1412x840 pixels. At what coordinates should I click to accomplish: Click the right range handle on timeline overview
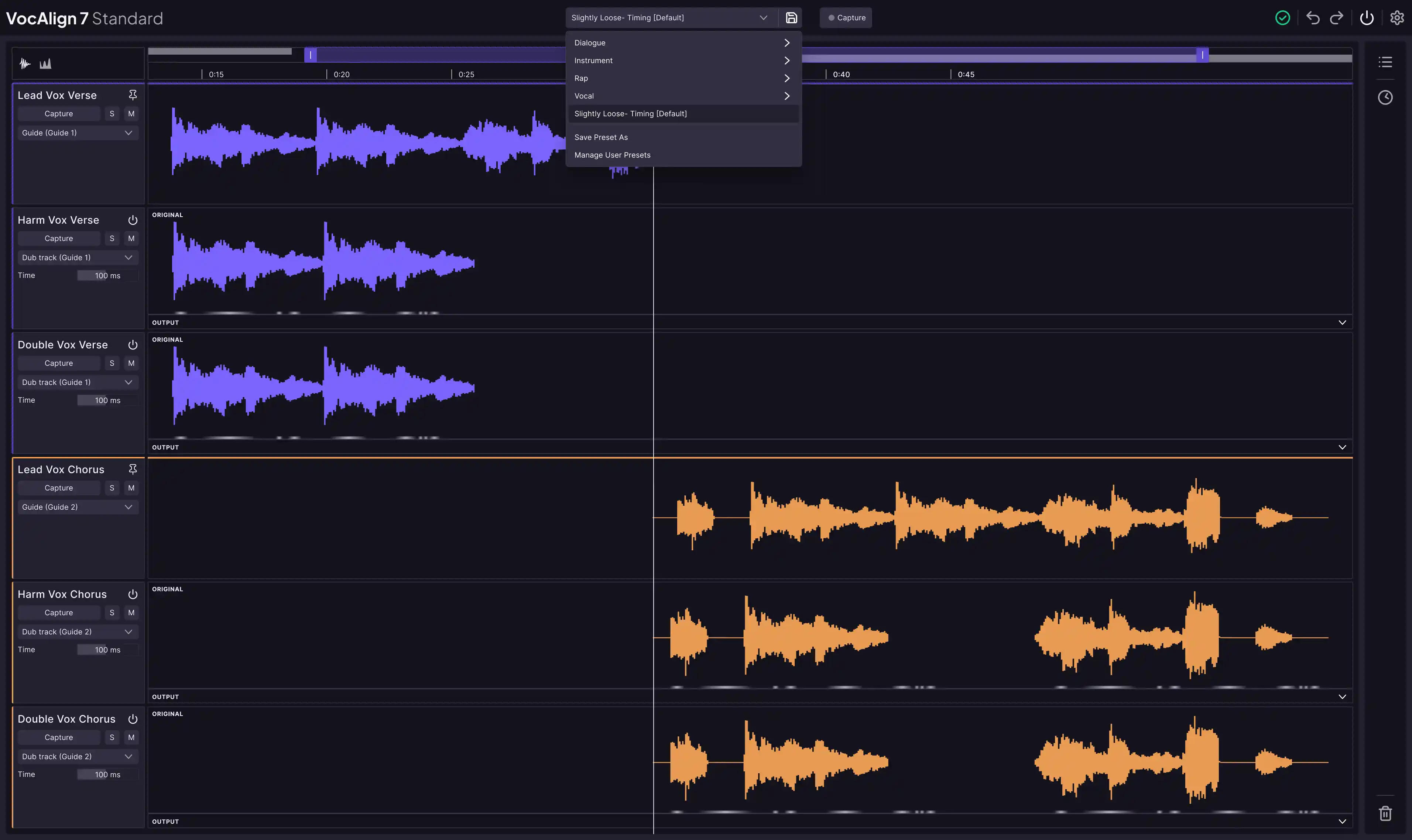click(x=1203, y=55)
